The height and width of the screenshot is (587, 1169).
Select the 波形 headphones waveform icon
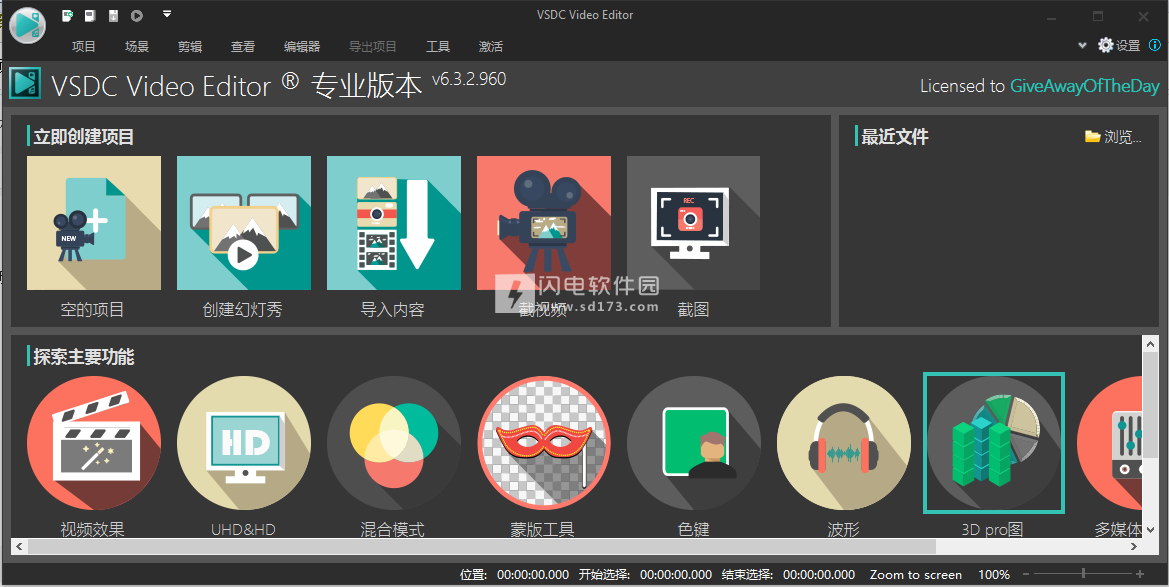[843, 443]
